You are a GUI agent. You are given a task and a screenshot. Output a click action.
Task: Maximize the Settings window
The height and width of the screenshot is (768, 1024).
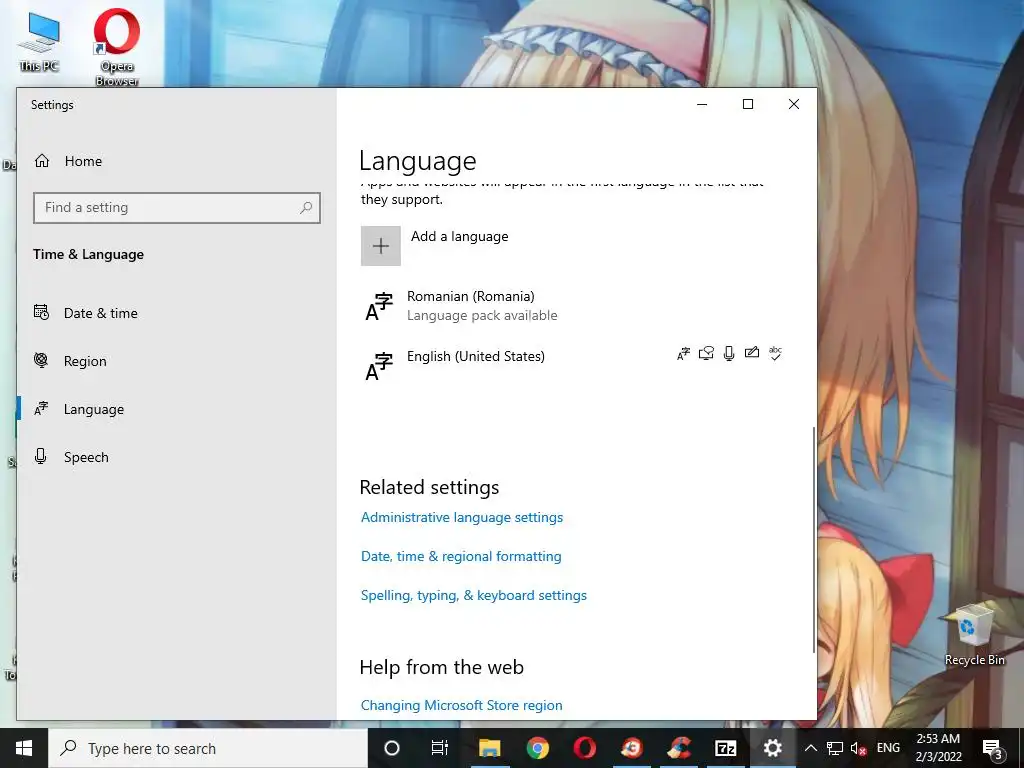pos(748,104)
